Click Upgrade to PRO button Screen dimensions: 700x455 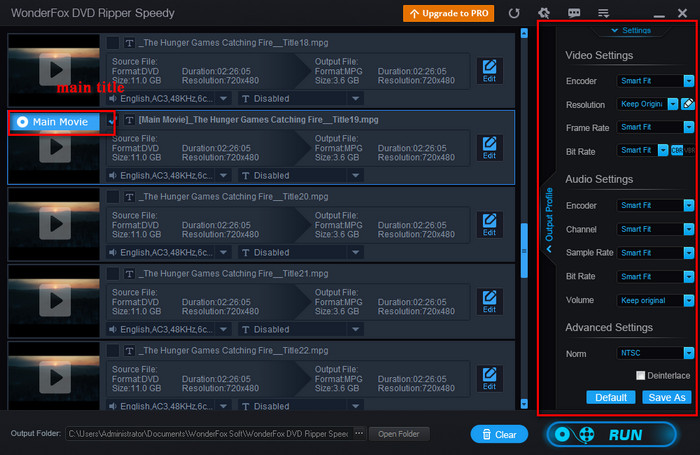[x=448, y=13]
